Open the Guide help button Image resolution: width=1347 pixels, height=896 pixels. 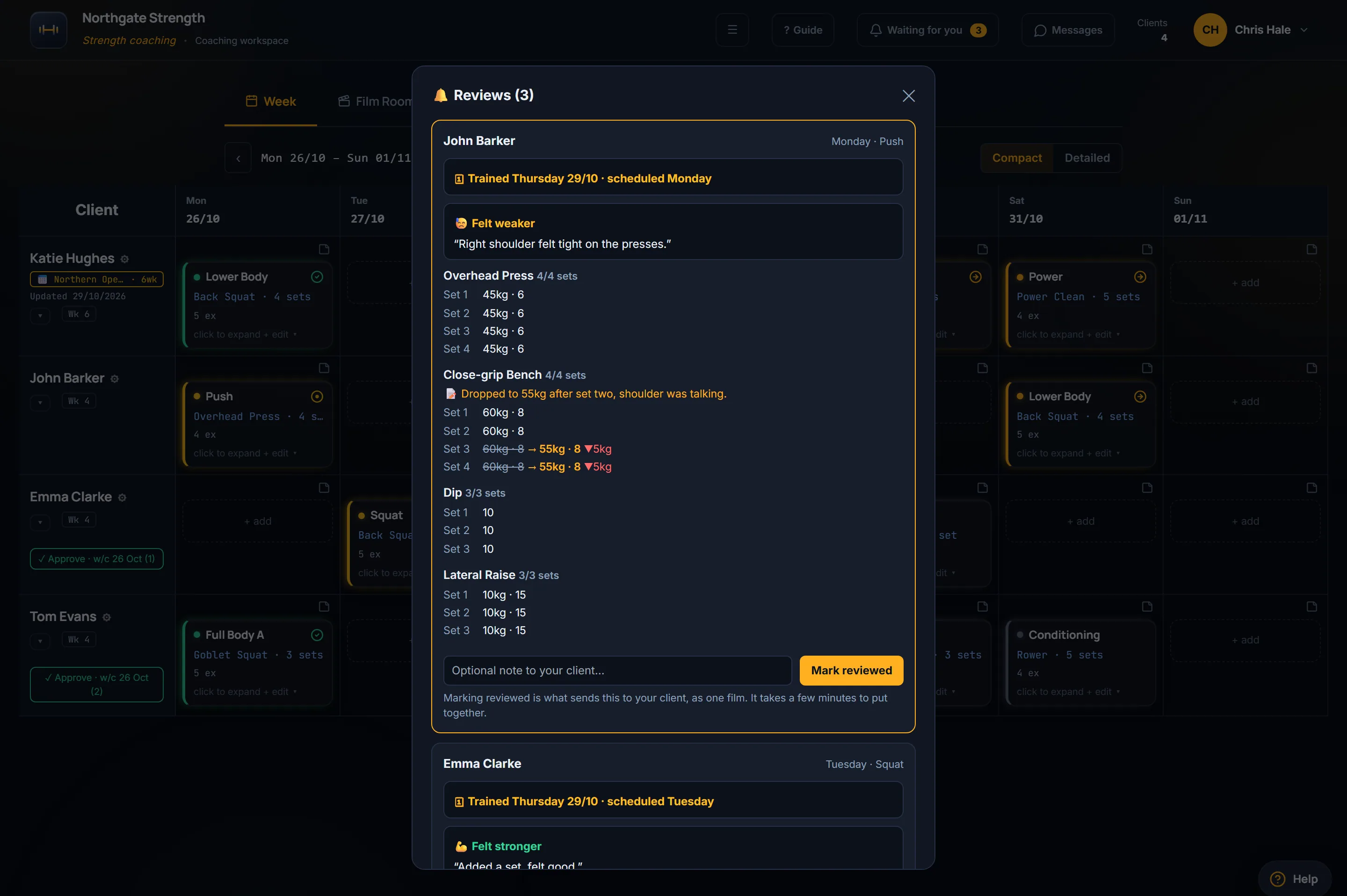tap(803, 30)
